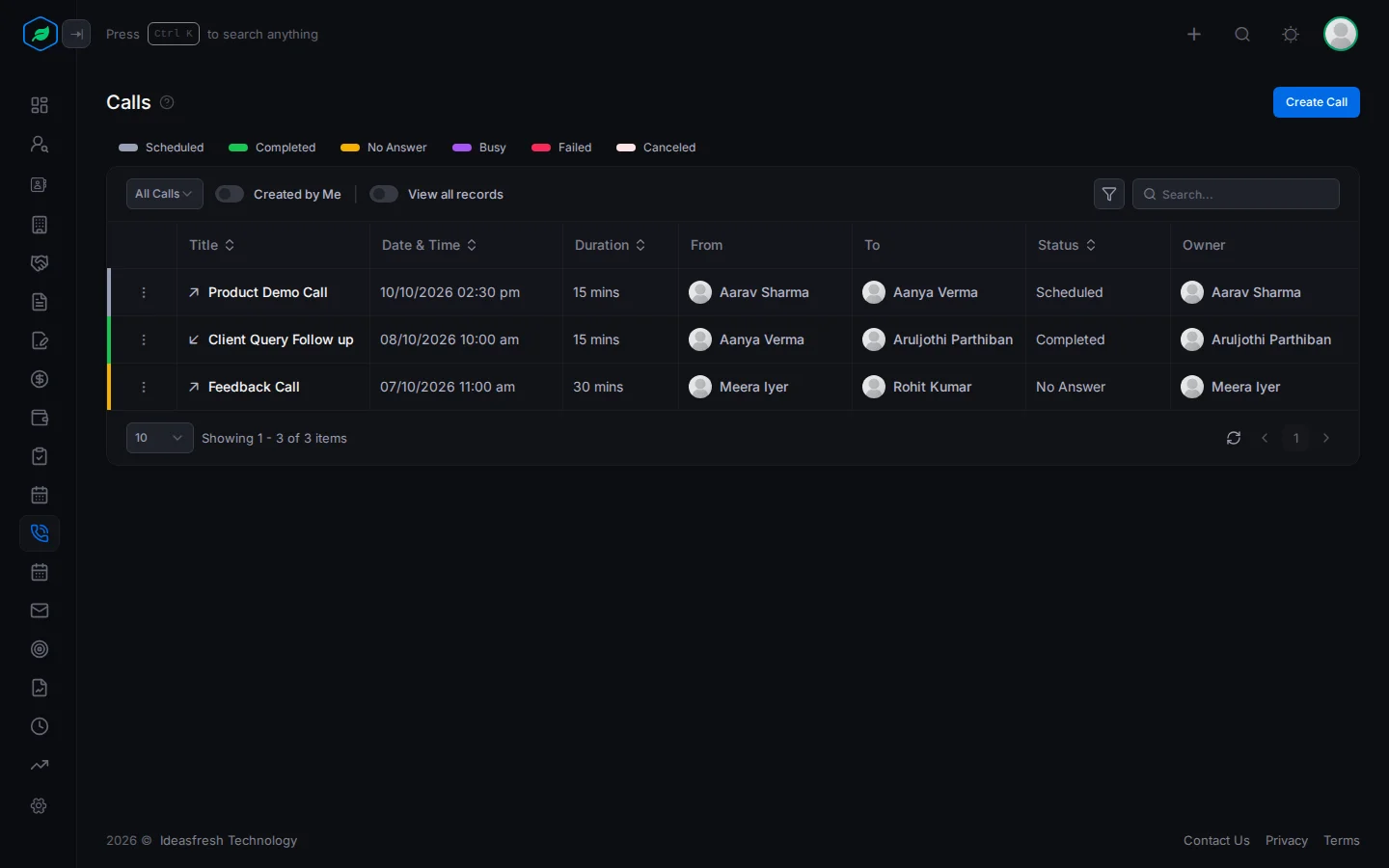Toggle the Created by Me switch
Image resolution: width=1389 pixels, height=868 pixels.
230,194
